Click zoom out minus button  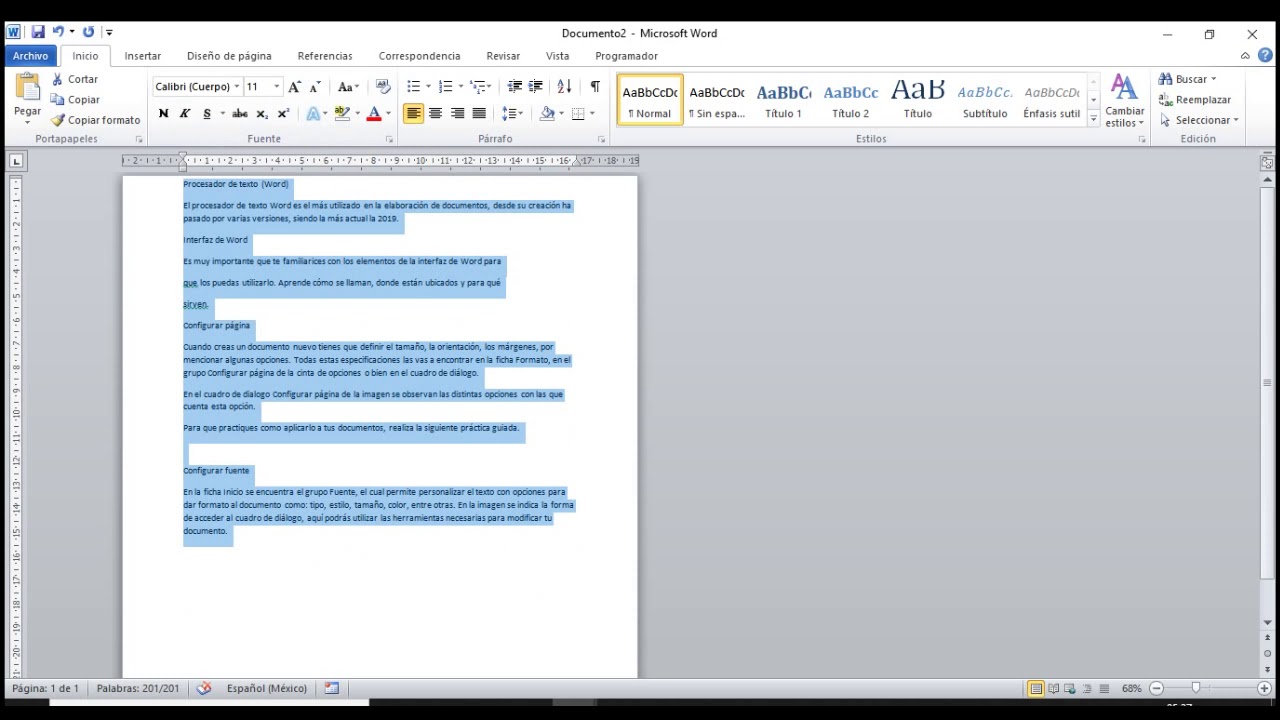click(x=1157, y=688)
